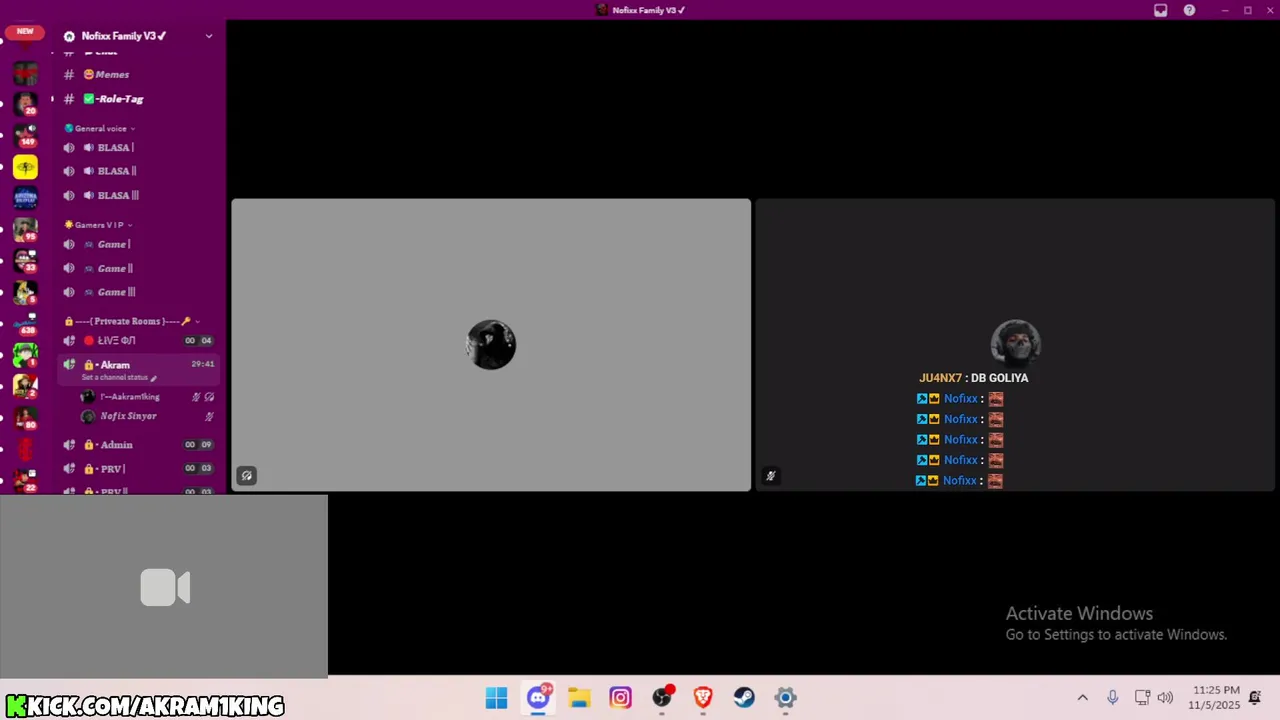
Task: Open the notification bell in the system tray
Action: point(1255,698)
